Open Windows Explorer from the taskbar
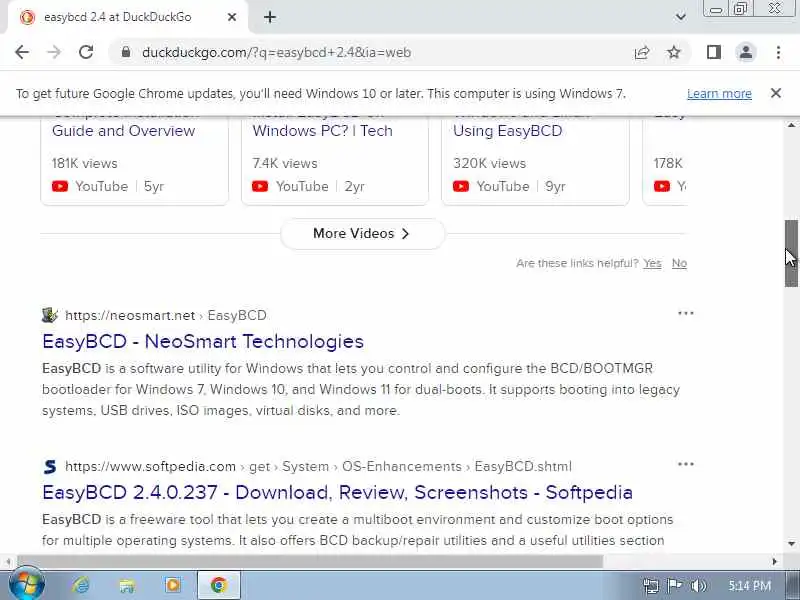This screenshot has width=800, height=600. (x=127, y=585)
